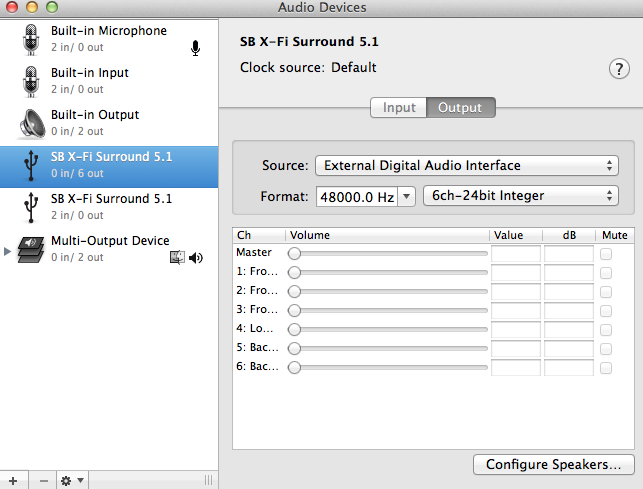Screen dimensions: 643x489
Task: Click the Multi-Output Device stacked icon
Action: 31,249
